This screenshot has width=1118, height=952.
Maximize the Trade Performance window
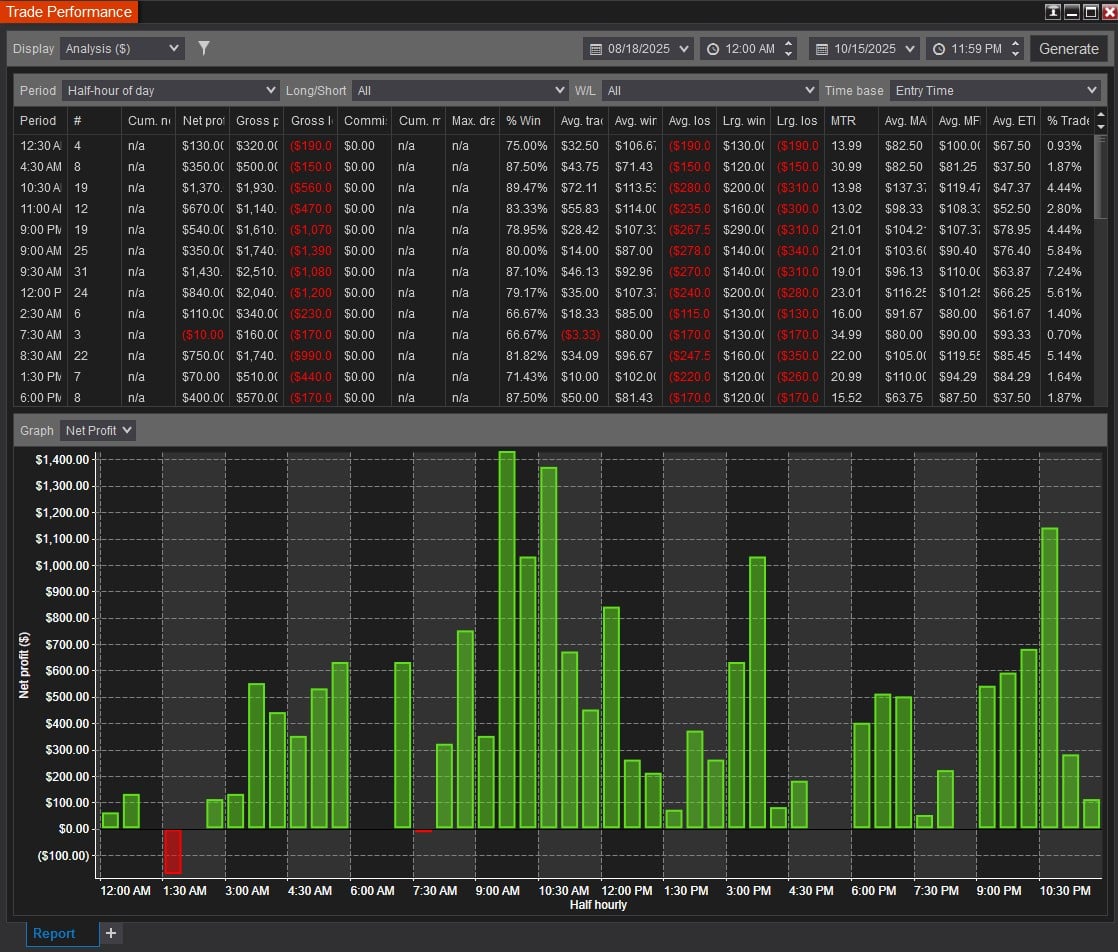click(1090, 12)
